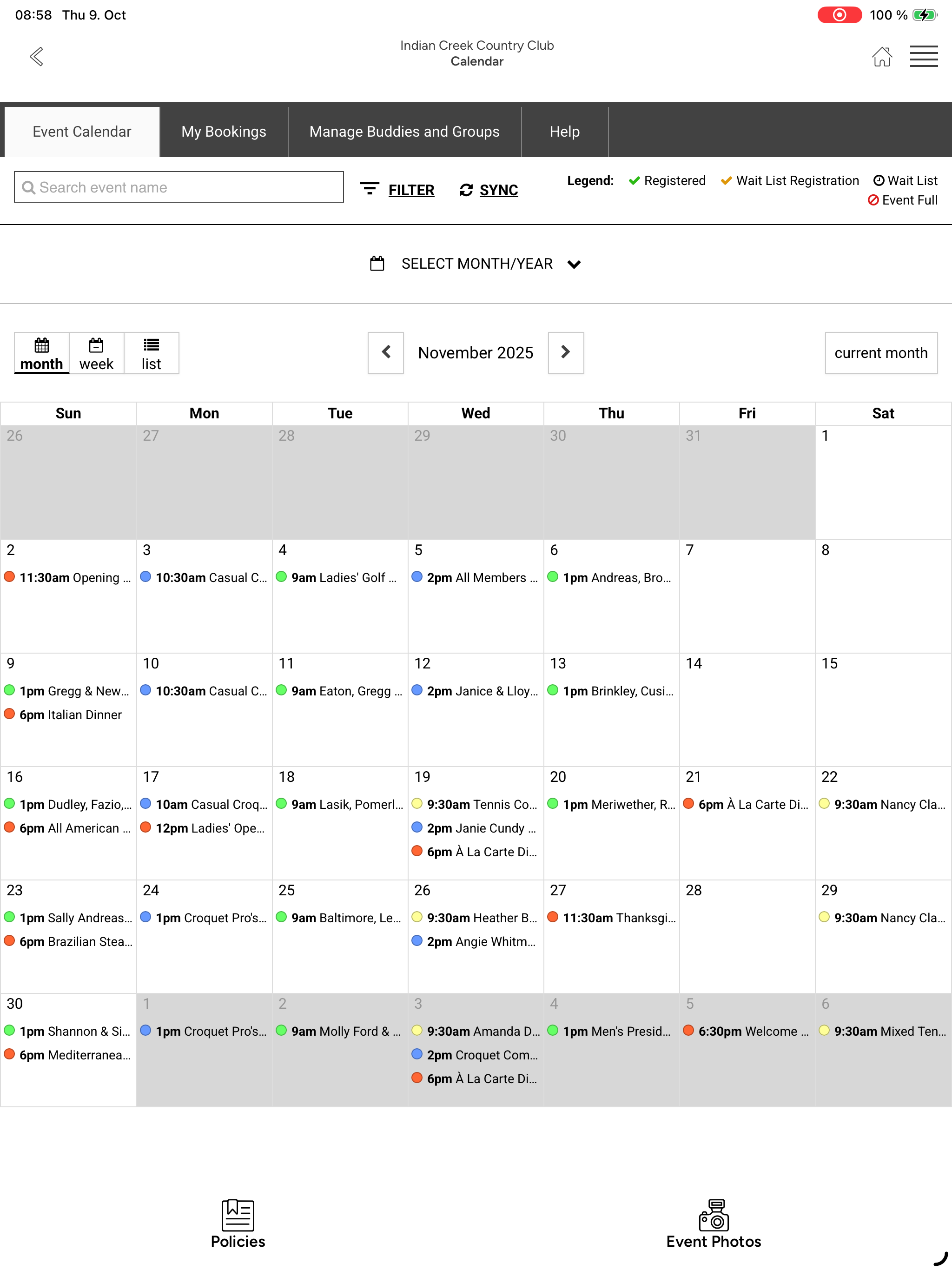Open 11:30am Thanksgi... event
Image resolution: width=952 pixels, height=1270 pixels.
(x=612, y=918)
